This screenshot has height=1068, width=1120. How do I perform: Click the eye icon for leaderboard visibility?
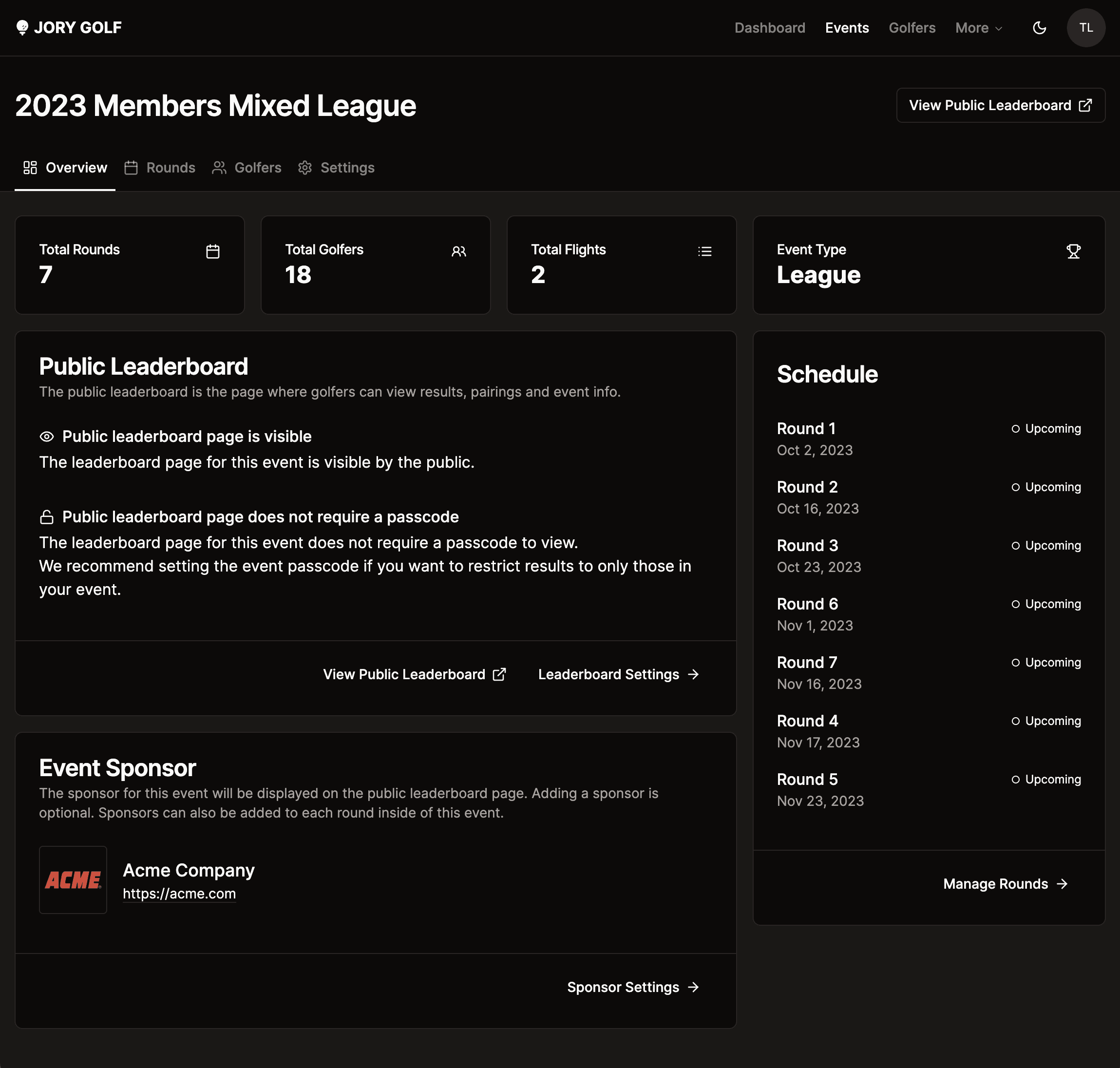tap(47, 437)
